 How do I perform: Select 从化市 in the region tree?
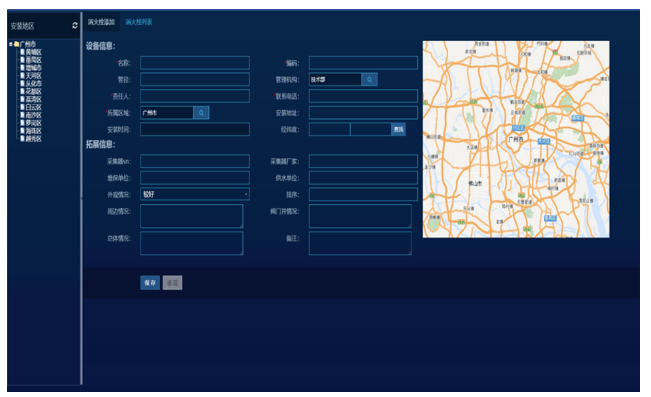point(33,83)
